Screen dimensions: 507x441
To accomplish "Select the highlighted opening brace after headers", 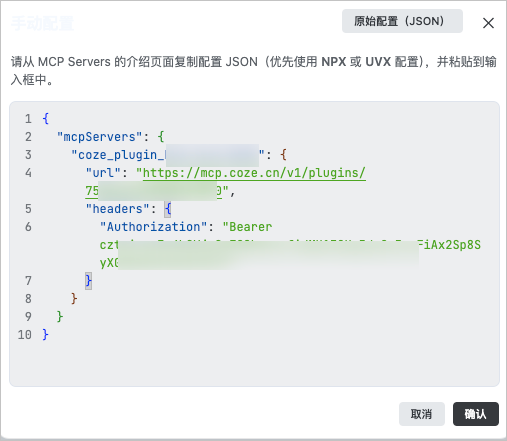I will (x=168, y=209).
